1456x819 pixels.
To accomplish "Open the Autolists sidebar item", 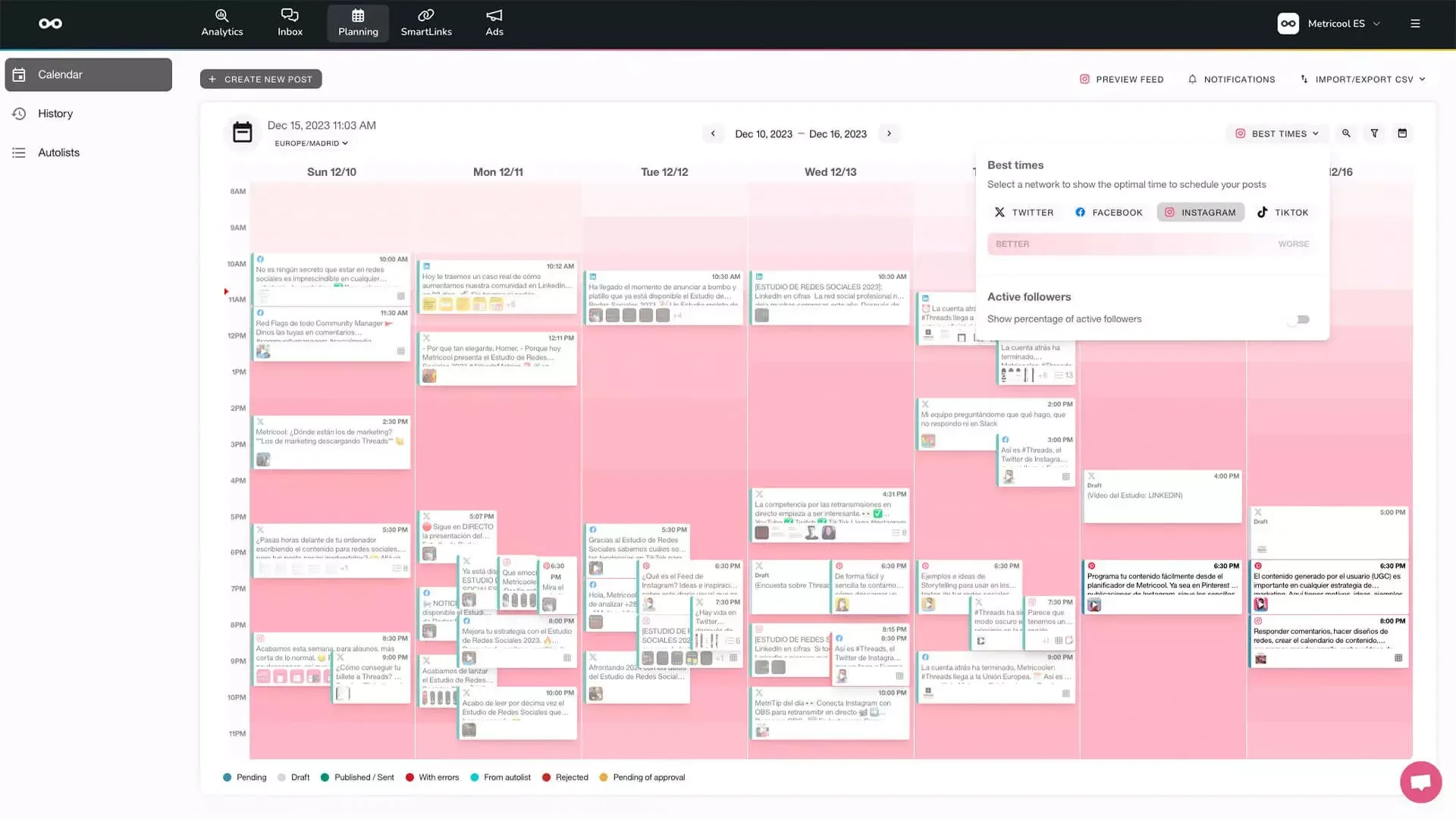I will coord(58,152).
